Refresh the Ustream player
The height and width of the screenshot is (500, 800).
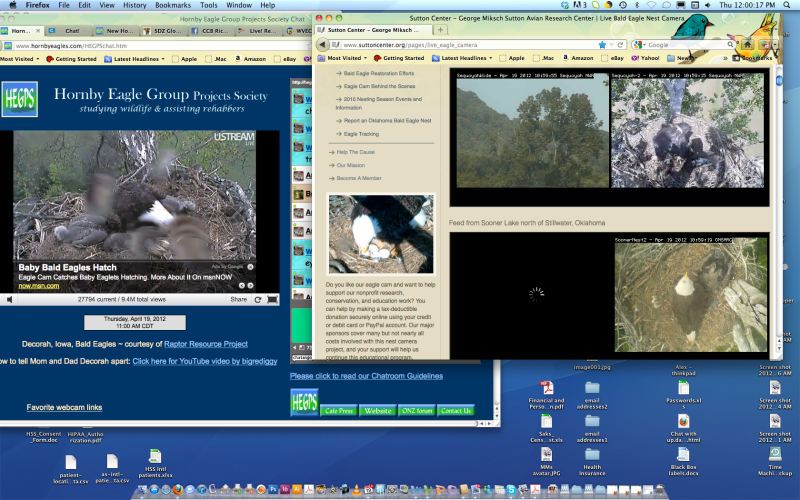pos(258,299)
